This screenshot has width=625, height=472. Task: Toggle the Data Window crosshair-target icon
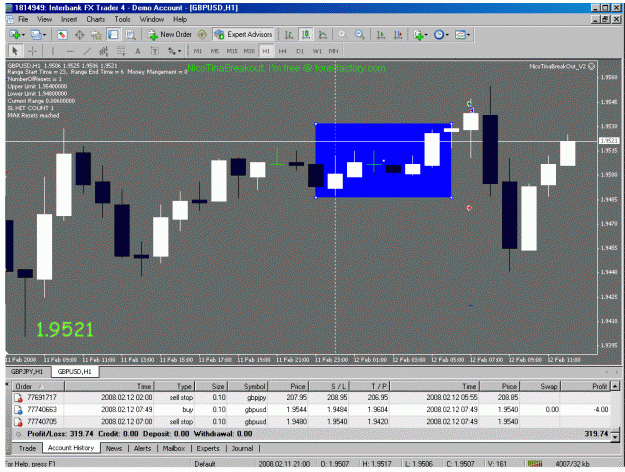79,35
